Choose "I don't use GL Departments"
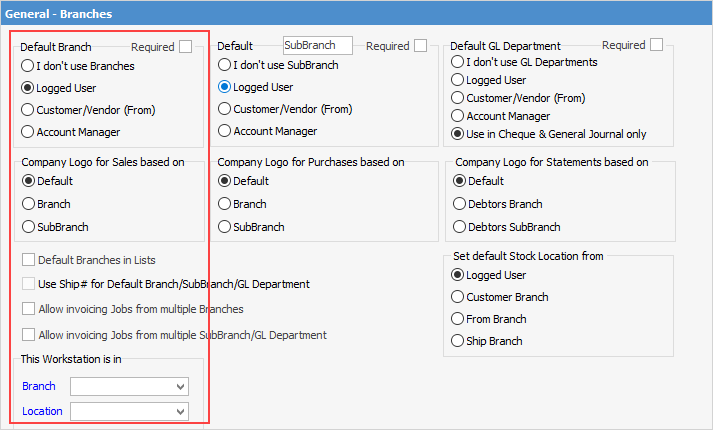The height and width of the screenshot is (430, 713). pyautogui.click(x=458, y=62)
